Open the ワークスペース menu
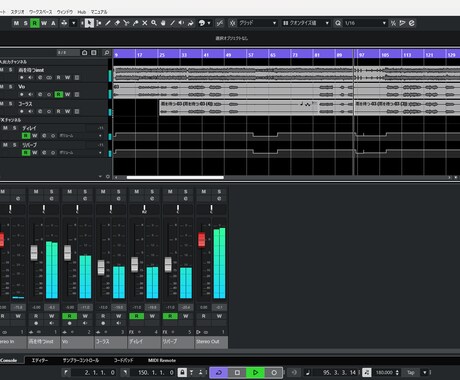The height and width of the screenshot is (380, 460). pos(40,12)
